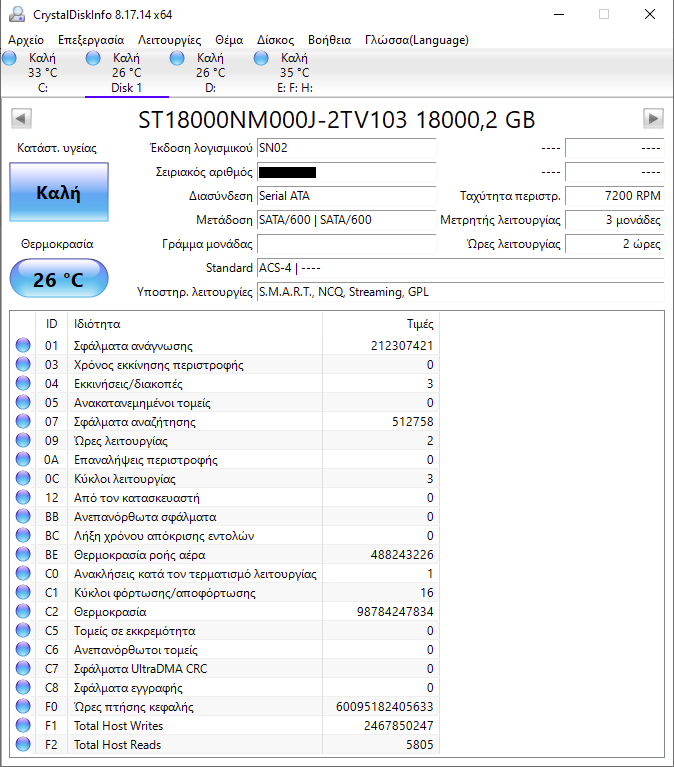Click the Καλή health status button

(x=59, y=192)
